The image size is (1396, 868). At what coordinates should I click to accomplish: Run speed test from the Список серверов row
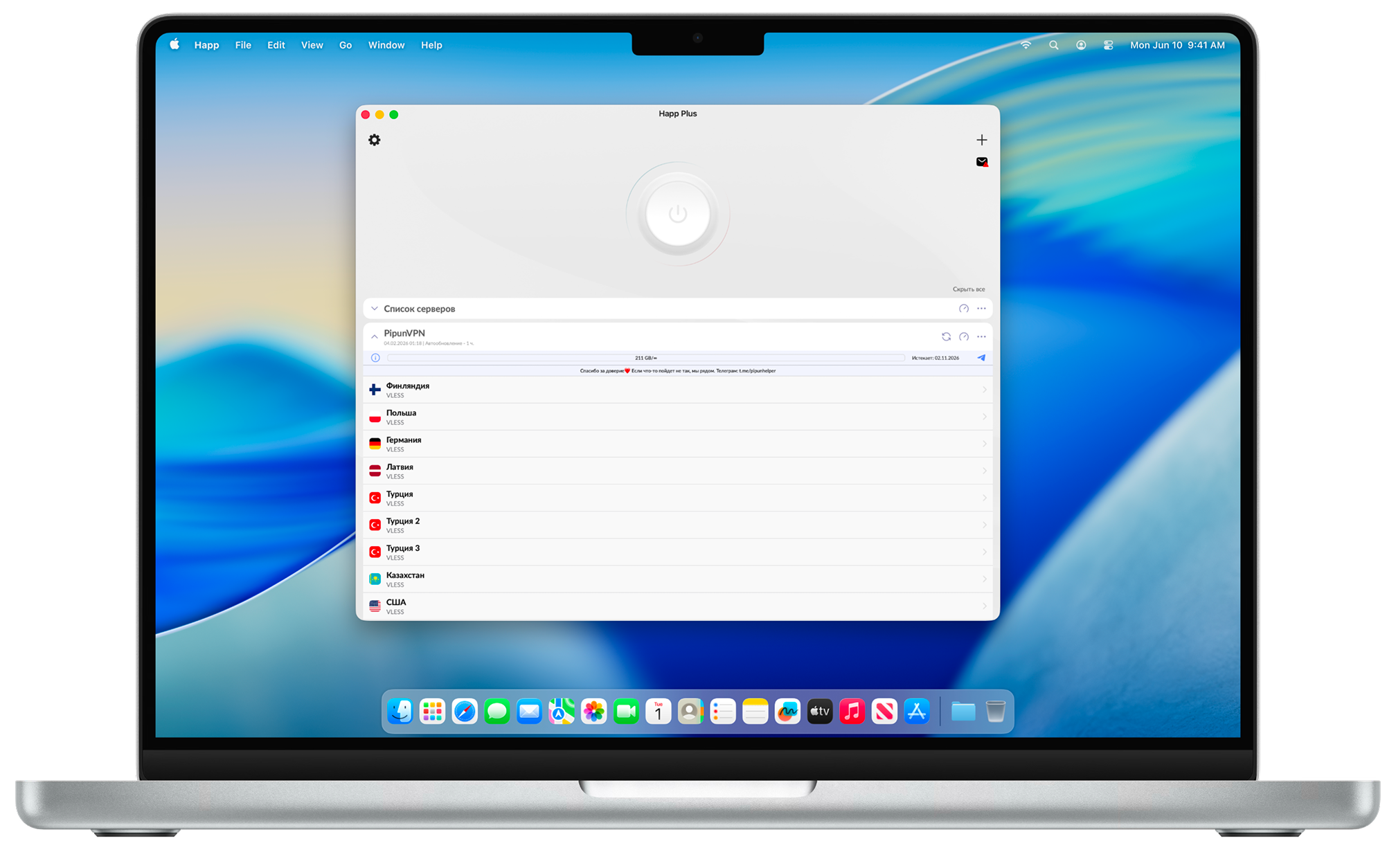(964, 308)
